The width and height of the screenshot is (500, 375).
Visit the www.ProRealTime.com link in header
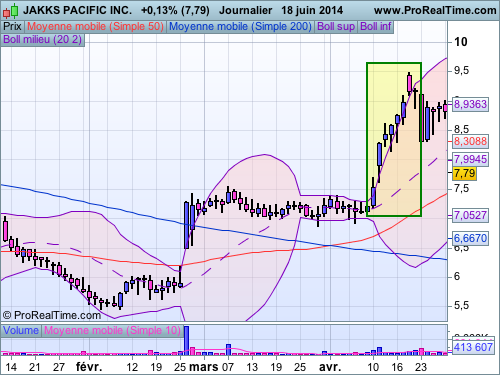coord(435,10)
